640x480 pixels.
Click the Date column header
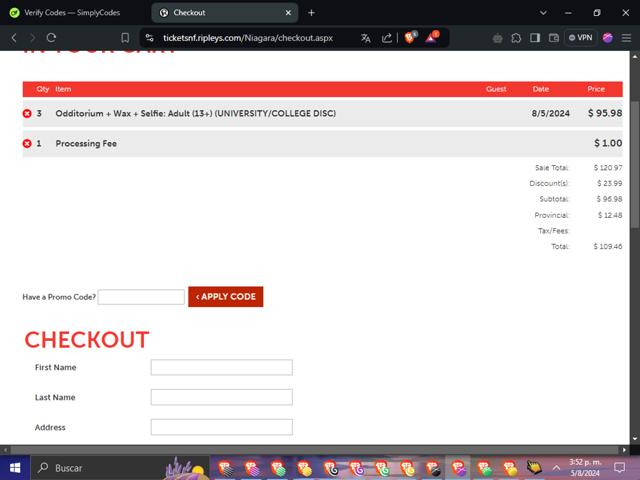(540, 89)
